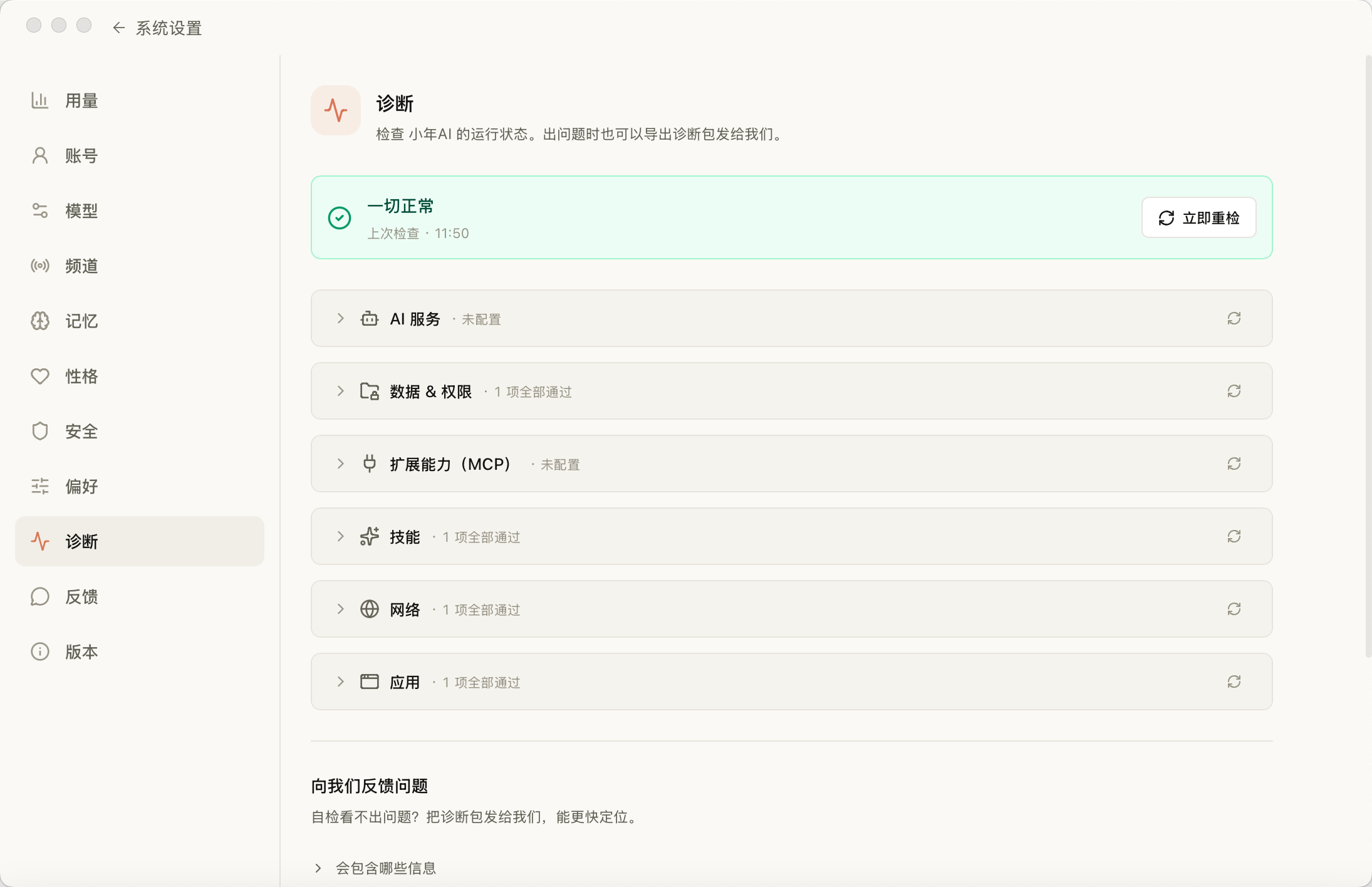Click the 数据 & 权限 folder-lock icon
The width and height of the screenshot is (1372, 887).
370,391
